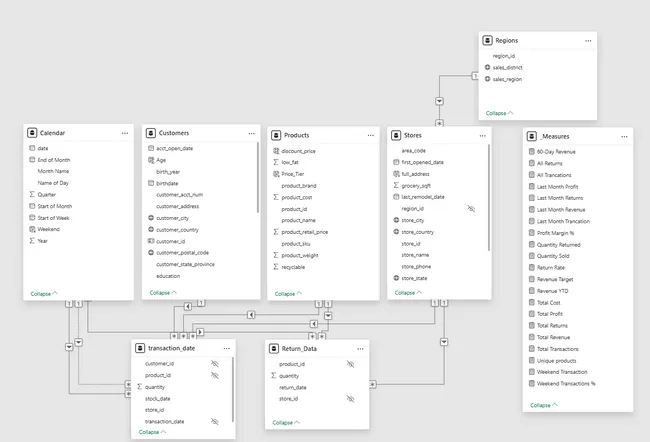Select sales_region field in Regions
The width and height of the screenshot is (650, 442).
pos(507,79)
